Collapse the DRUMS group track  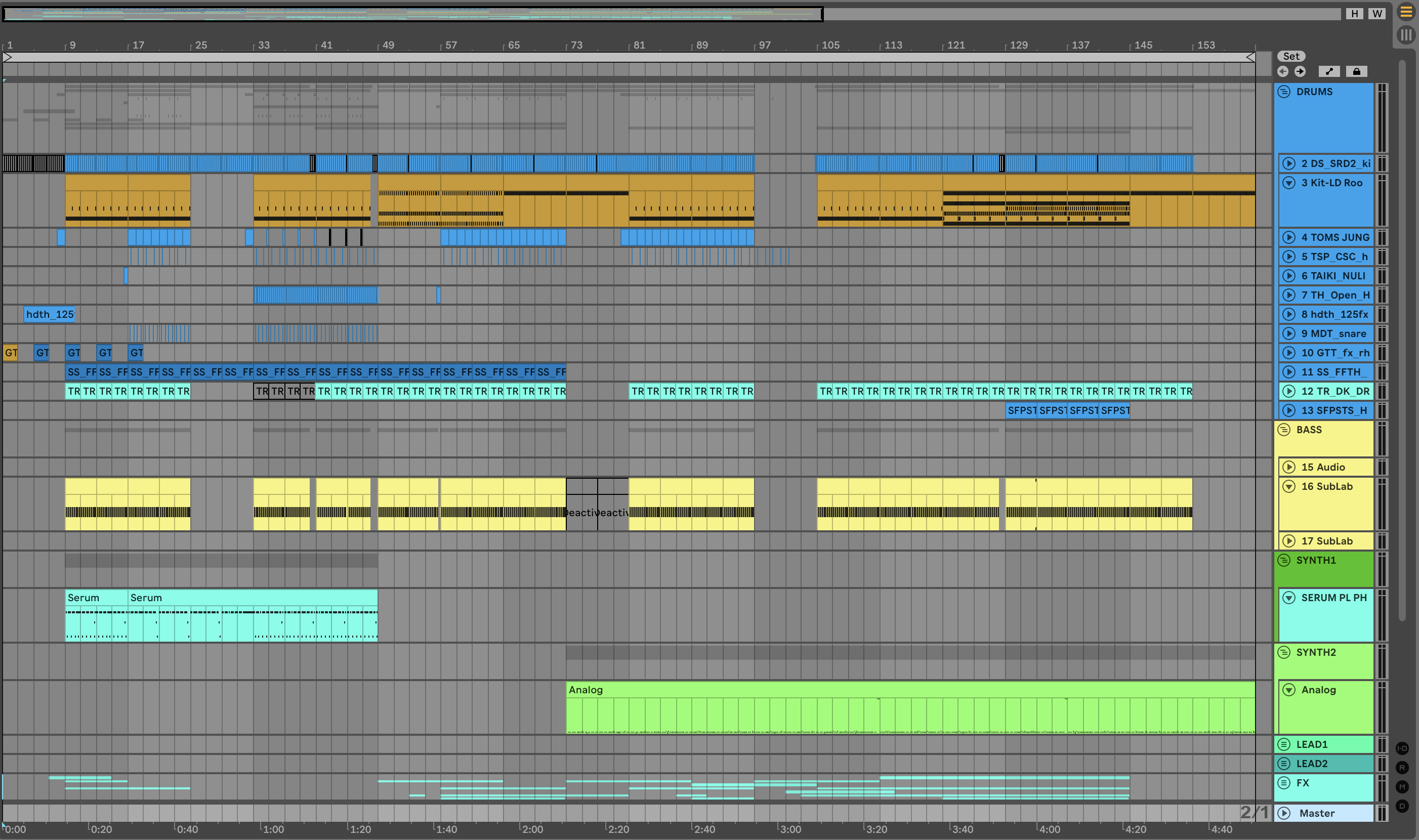pos(1284,92)
